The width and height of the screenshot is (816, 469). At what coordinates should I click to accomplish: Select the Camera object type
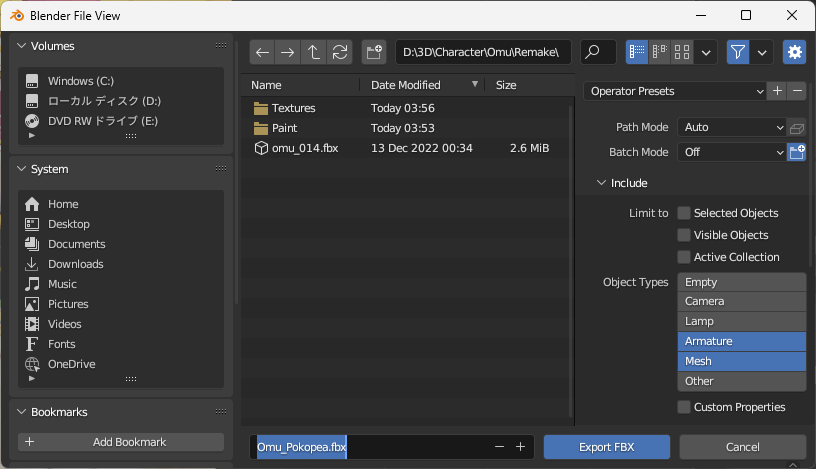[741, 301]
